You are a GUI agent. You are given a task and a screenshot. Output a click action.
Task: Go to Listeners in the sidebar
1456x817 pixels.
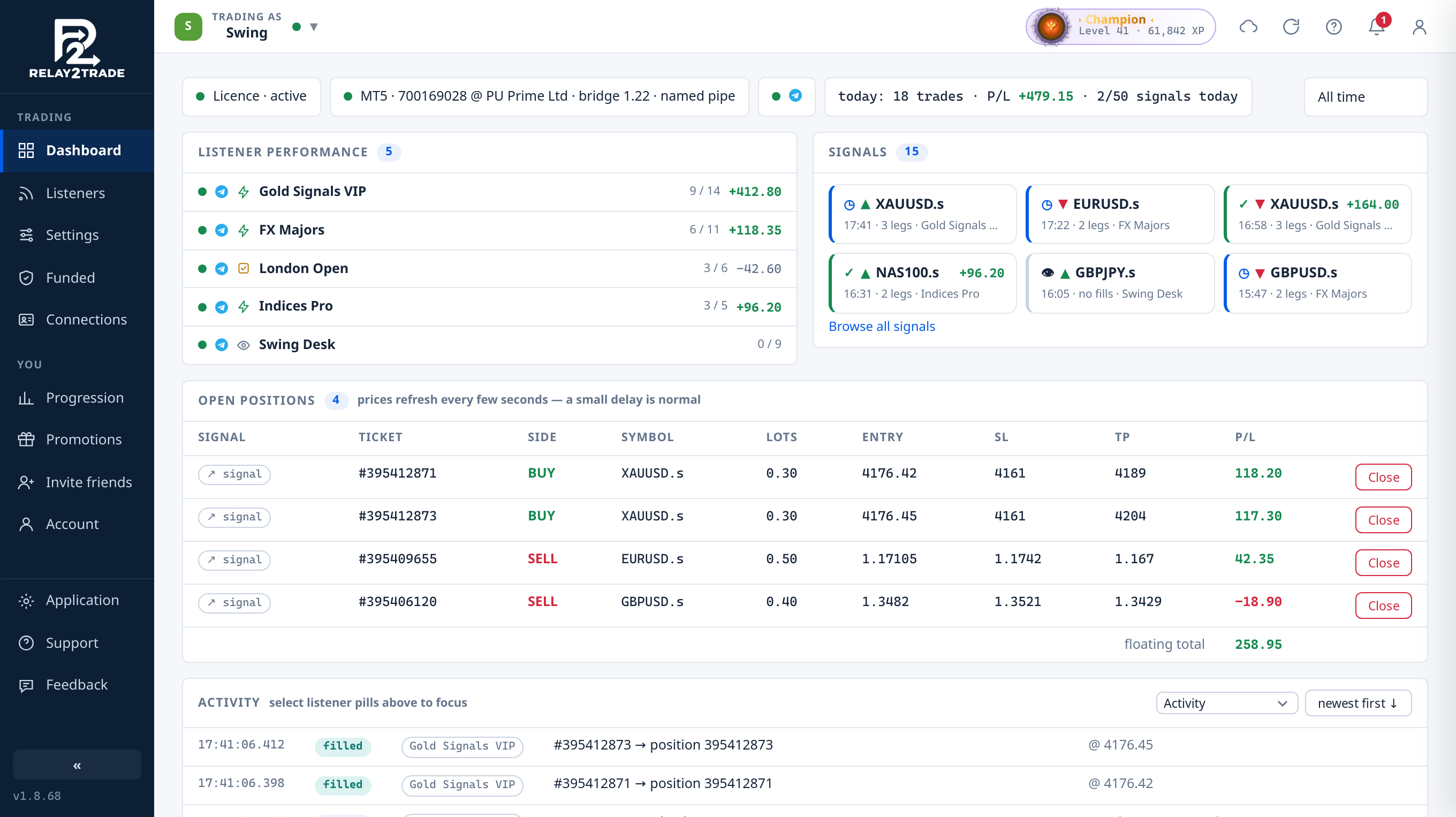pyautogui.click(x=77, y=193)
